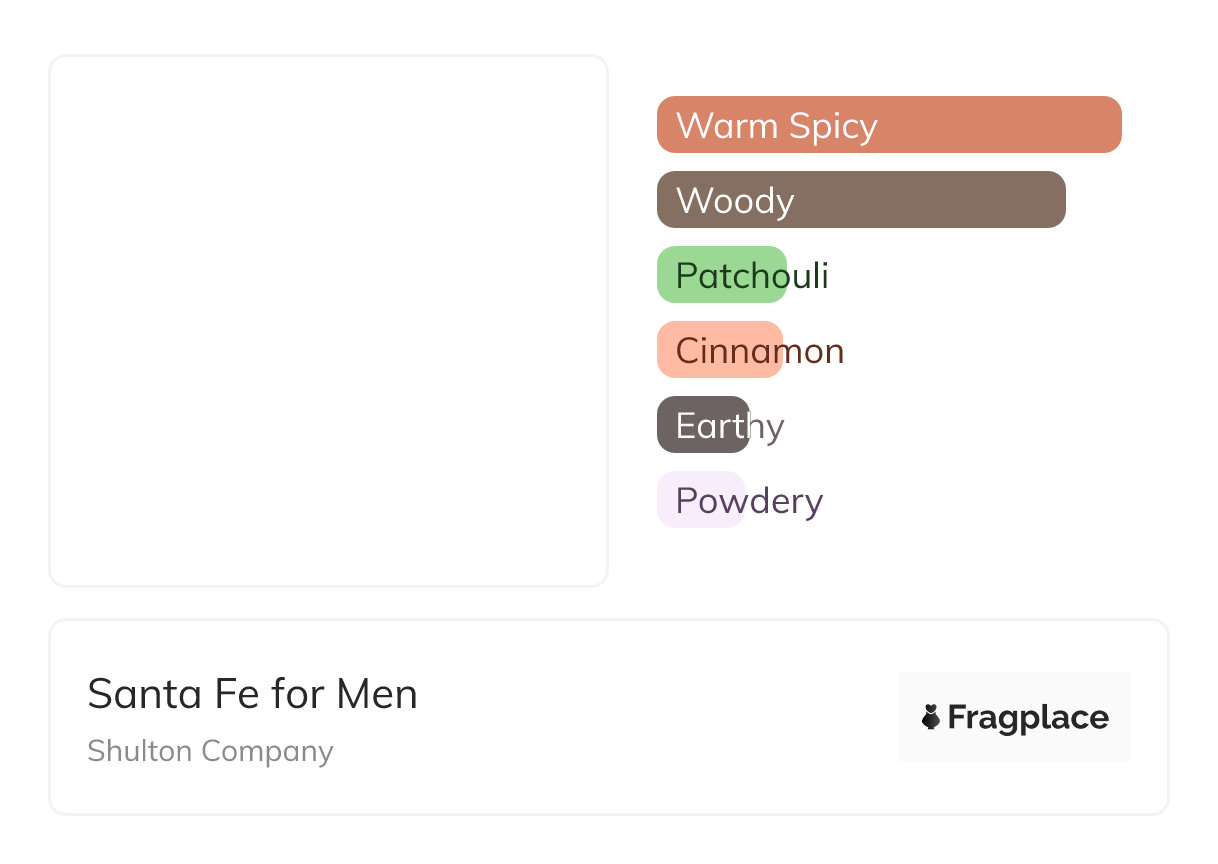This screenshot has width=1218, height=864.
Task: Click the 'Warm Spicy' text label
Action: [x=776, y=126]
